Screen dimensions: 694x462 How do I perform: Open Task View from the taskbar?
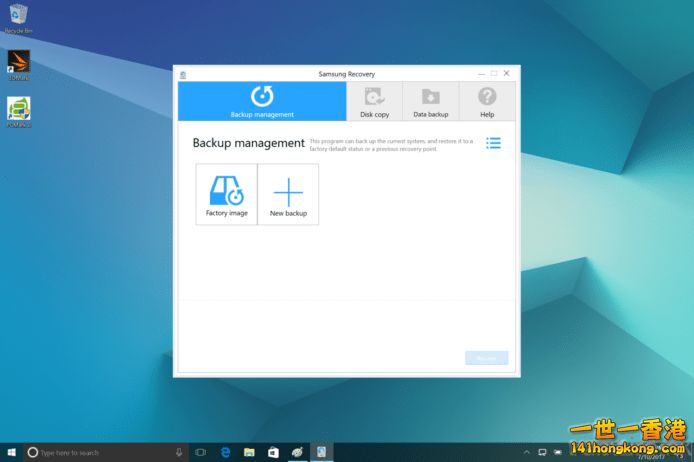tap(200, 452)
